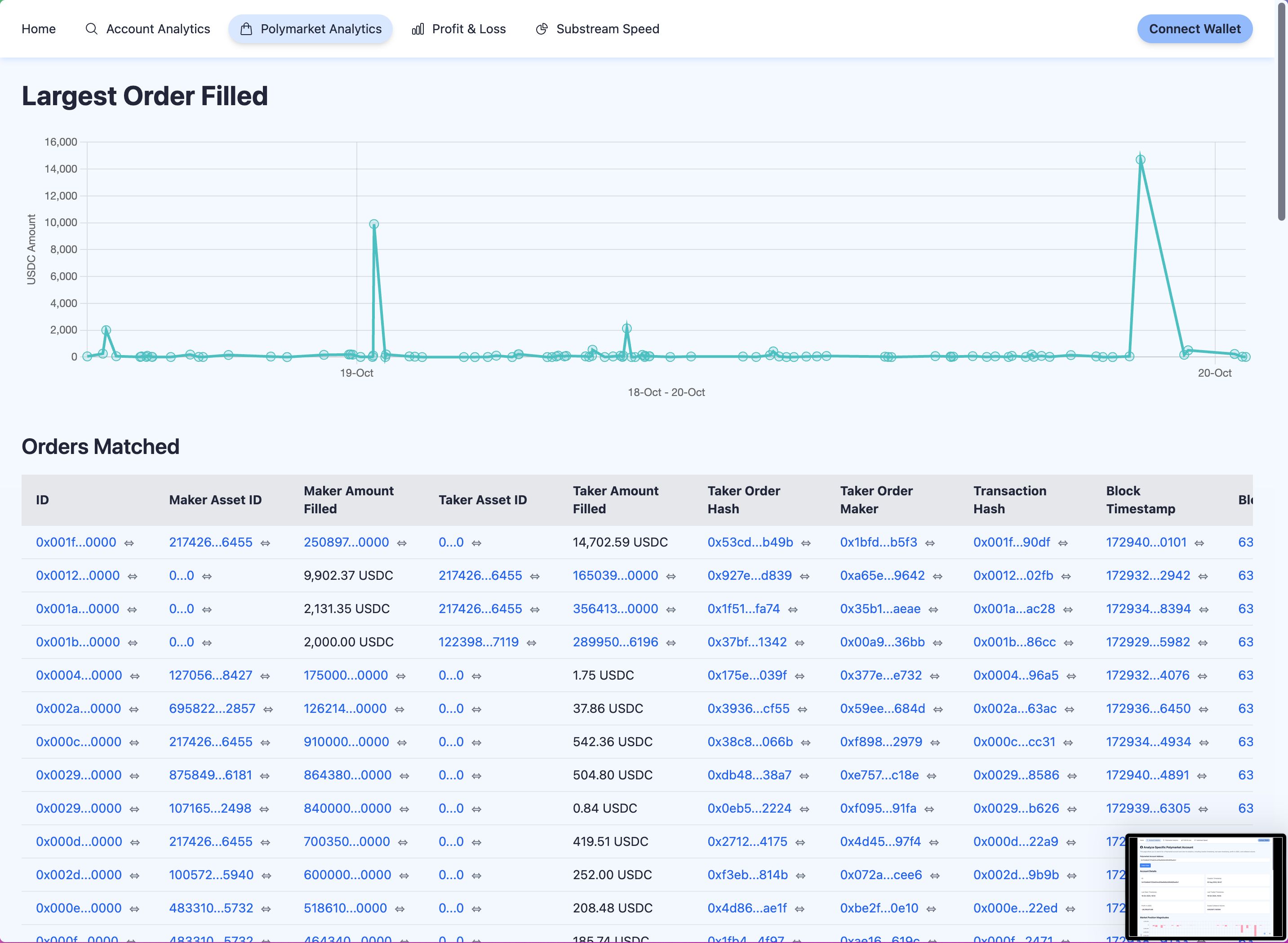The image size is (1288, 943).
Task: Open taker order hash 0x1f51...fa74
Action: [744, 609]
